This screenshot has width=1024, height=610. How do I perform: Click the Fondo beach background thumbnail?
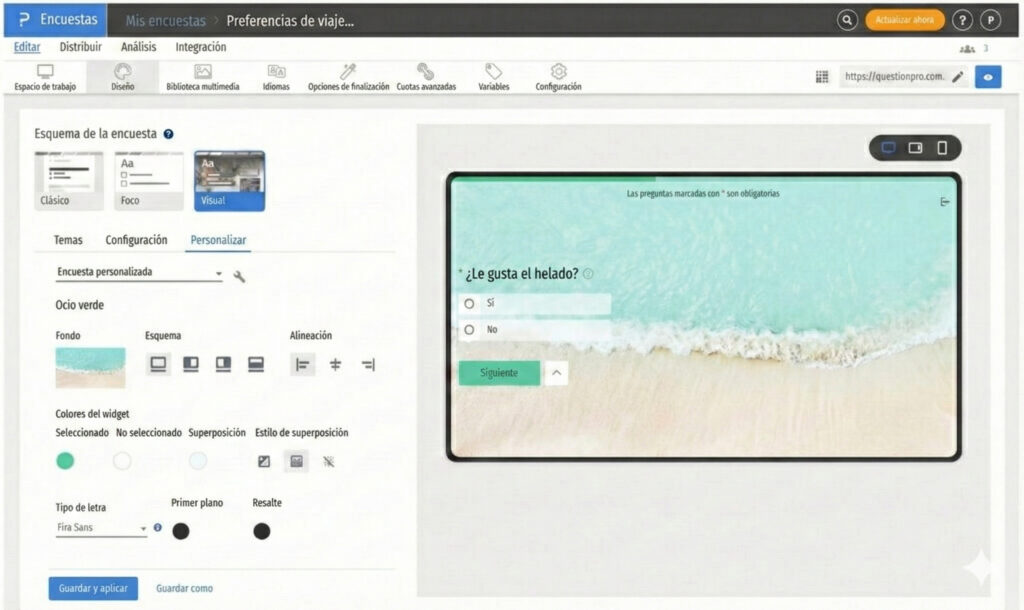[x=90, y=366]
